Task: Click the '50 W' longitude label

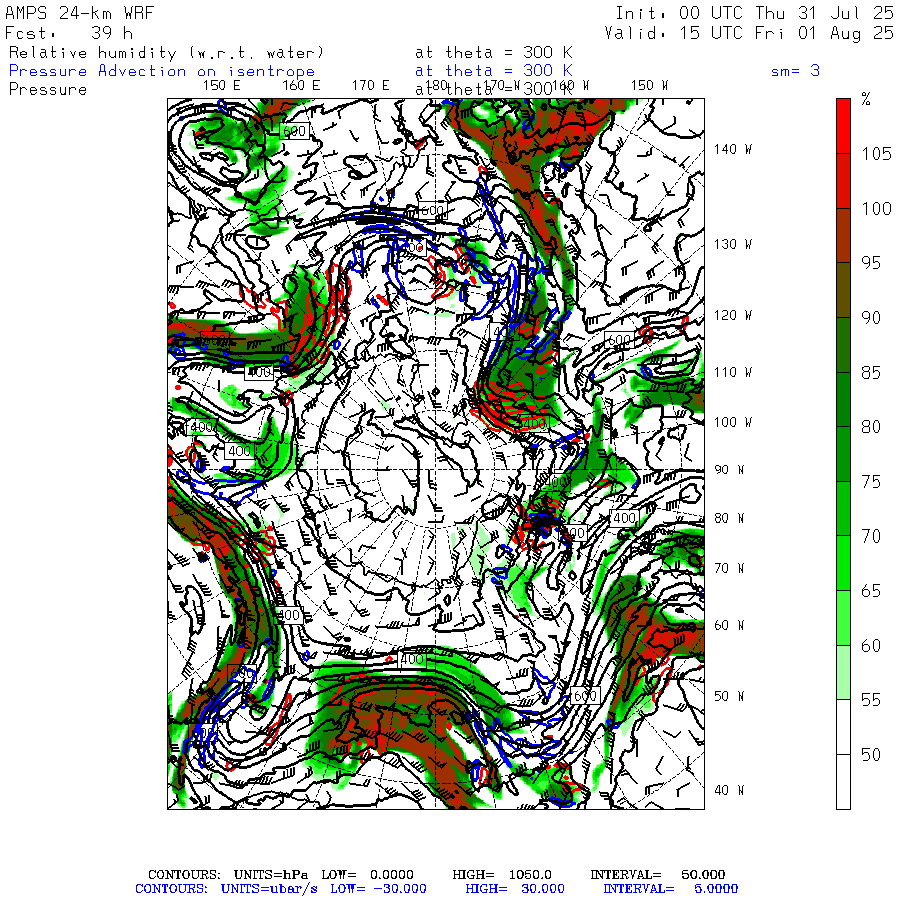Action: [729, 696]
